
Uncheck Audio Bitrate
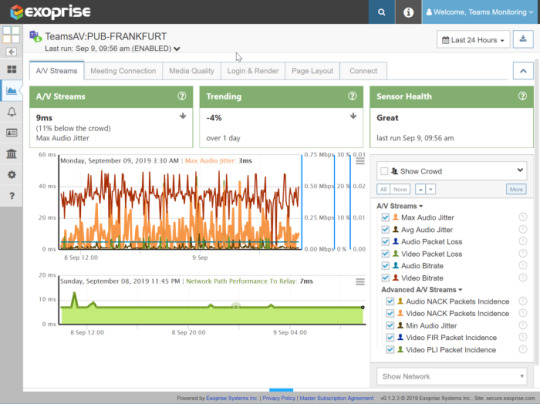click(385, 266)
